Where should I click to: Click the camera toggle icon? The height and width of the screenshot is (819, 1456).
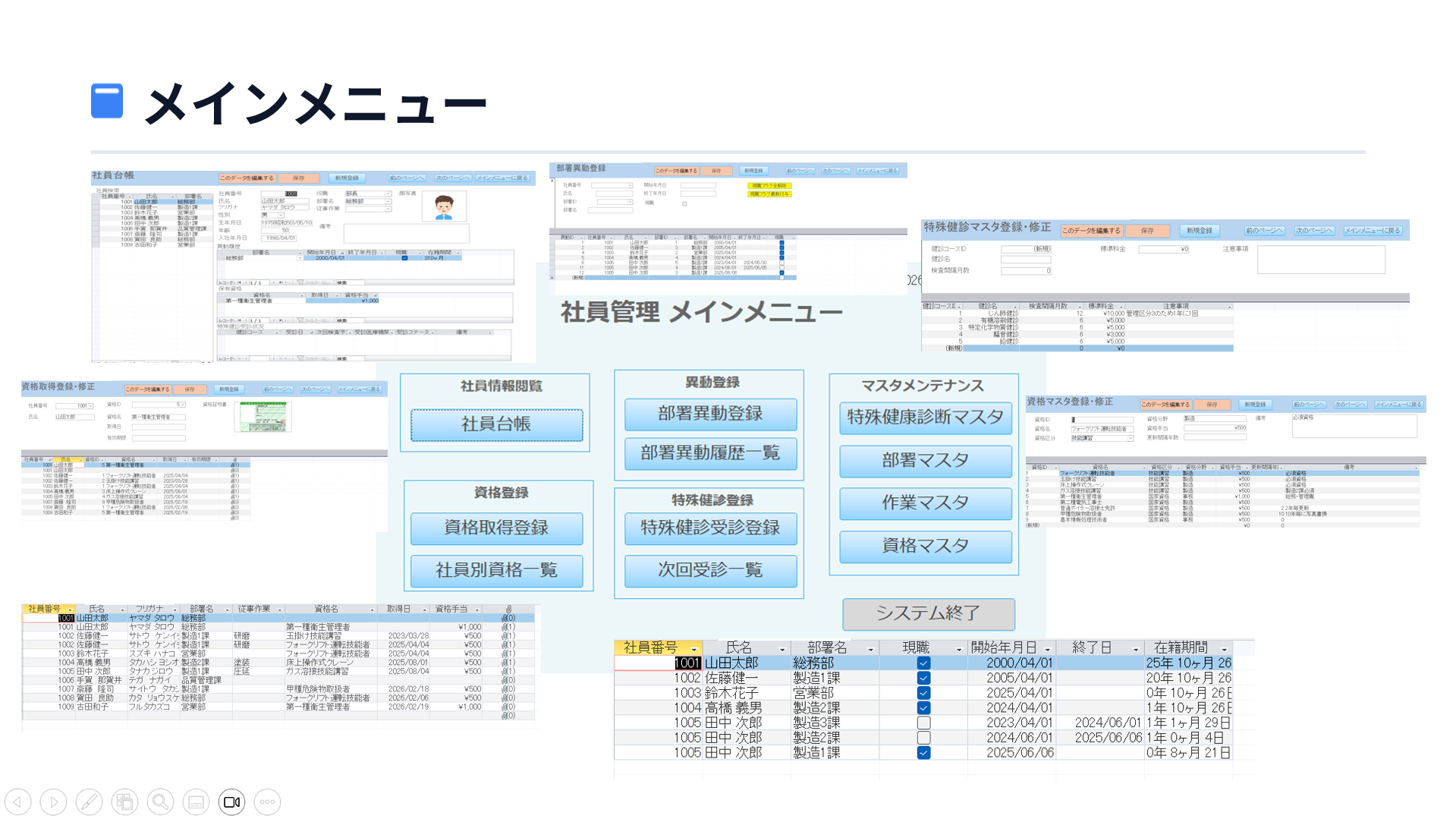coord(231,802)
